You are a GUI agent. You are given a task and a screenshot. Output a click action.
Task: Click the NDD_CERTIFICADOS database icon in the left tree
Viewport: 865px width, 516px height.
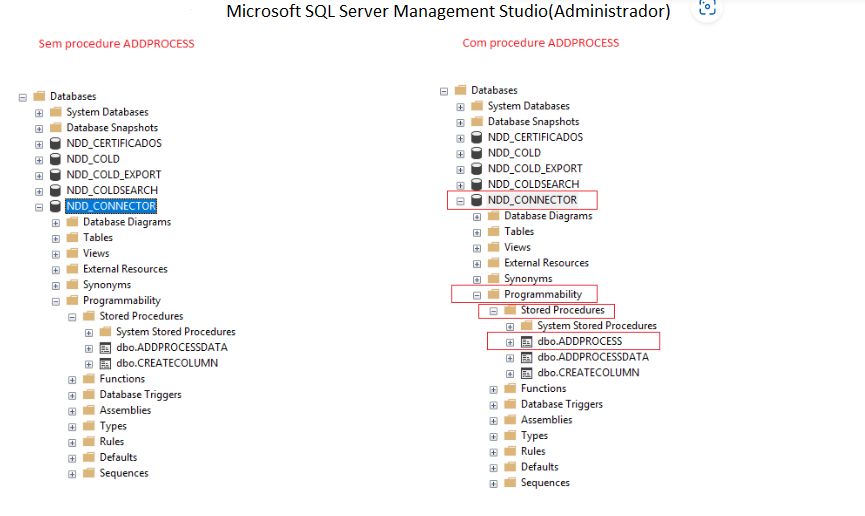pyautogui.click(x=55, y=143)
